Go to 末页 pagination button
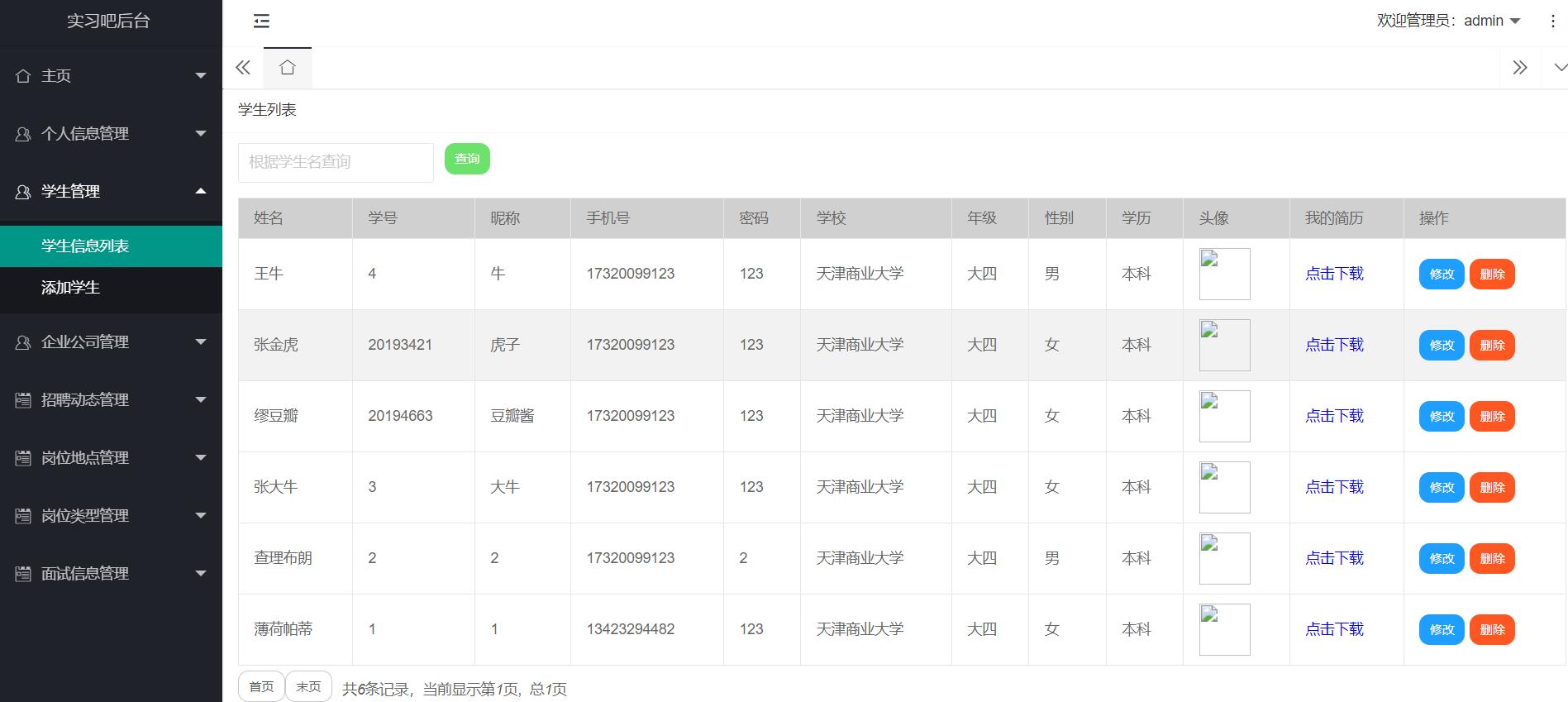 308,686
